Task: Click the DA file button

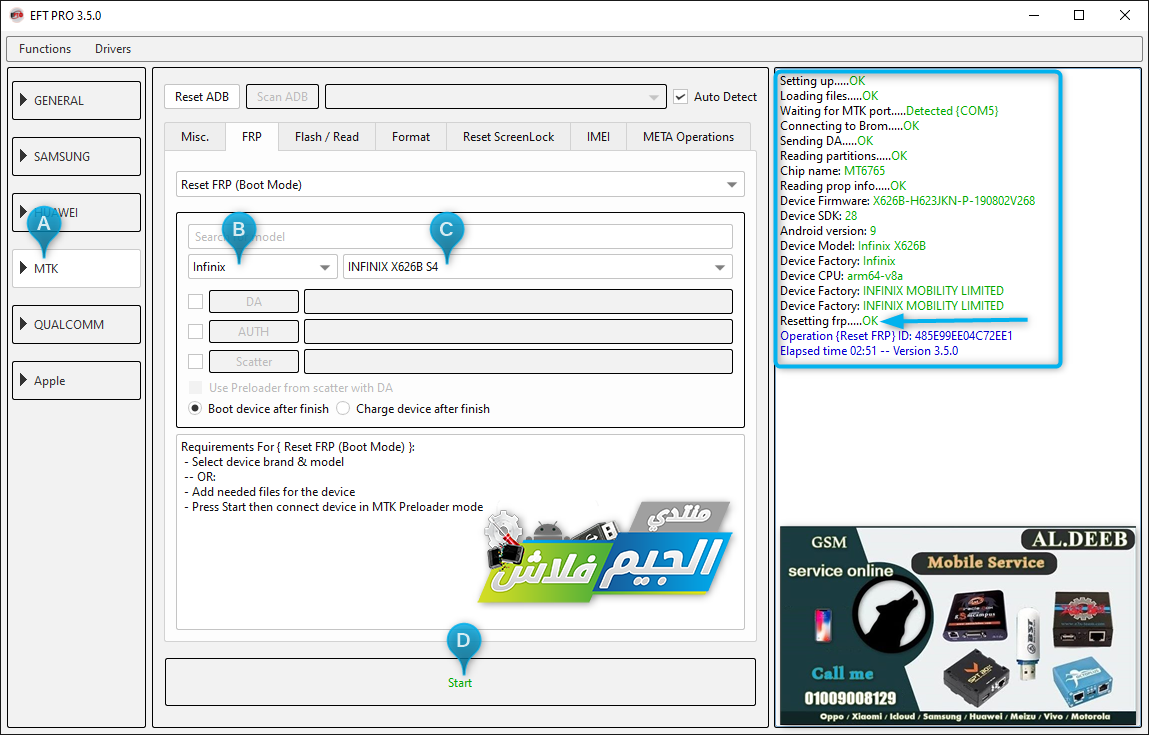Action: tap(254, 301)
